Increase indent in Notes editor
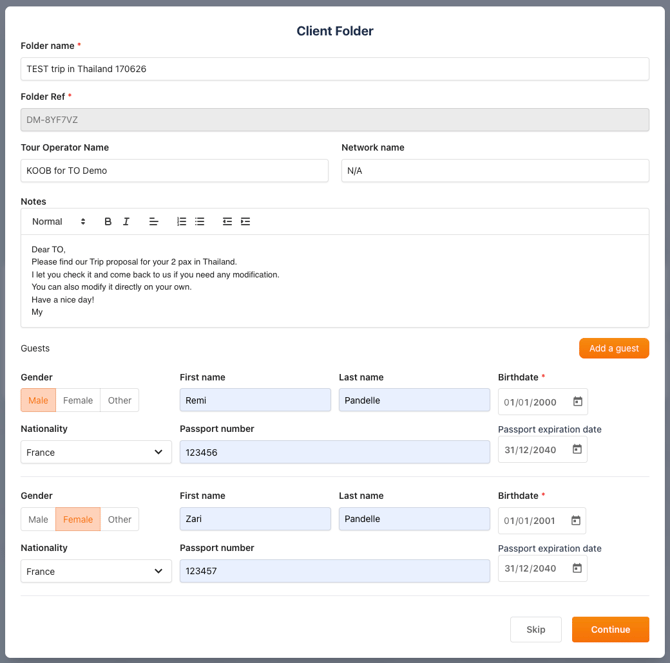This screenshot has height=663, width=670. (245, 221)
